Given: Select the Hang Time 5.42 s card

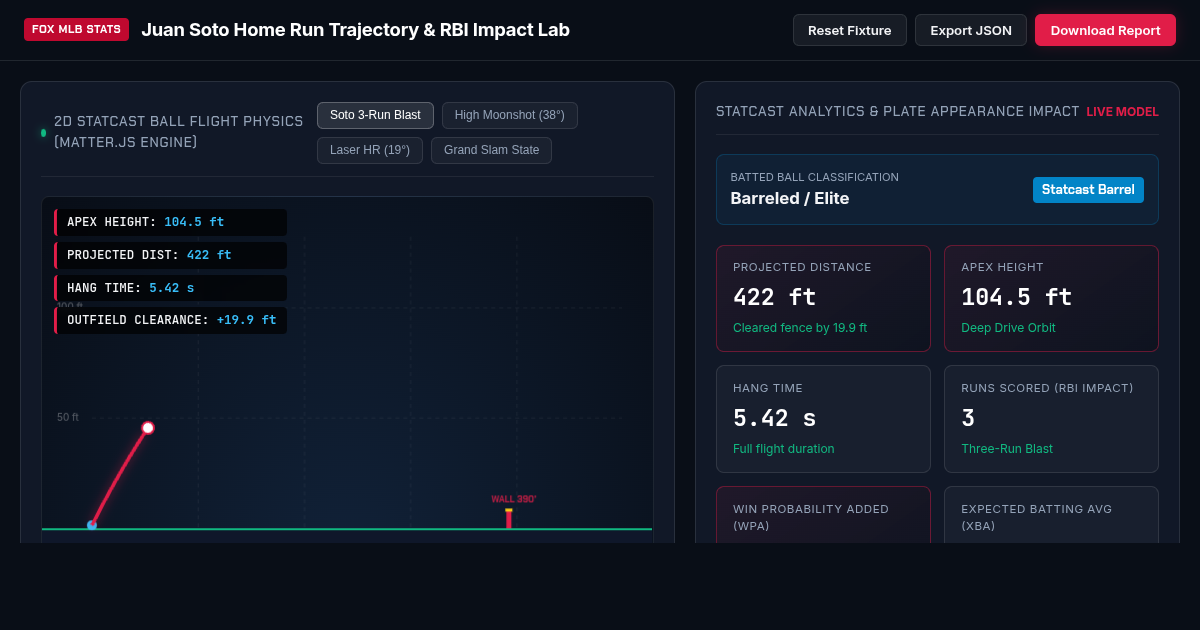Looking at the screenshot, I should (x=823, y=419).
